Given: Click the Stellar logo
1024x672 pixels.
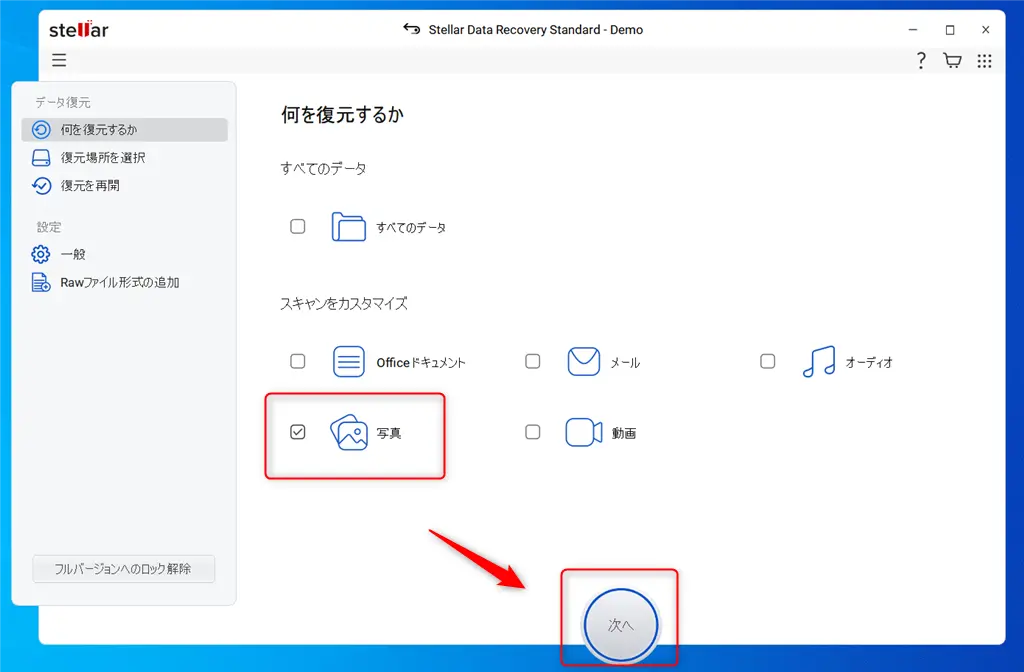Looking at the screenshot, I should [x=78, y=29].
